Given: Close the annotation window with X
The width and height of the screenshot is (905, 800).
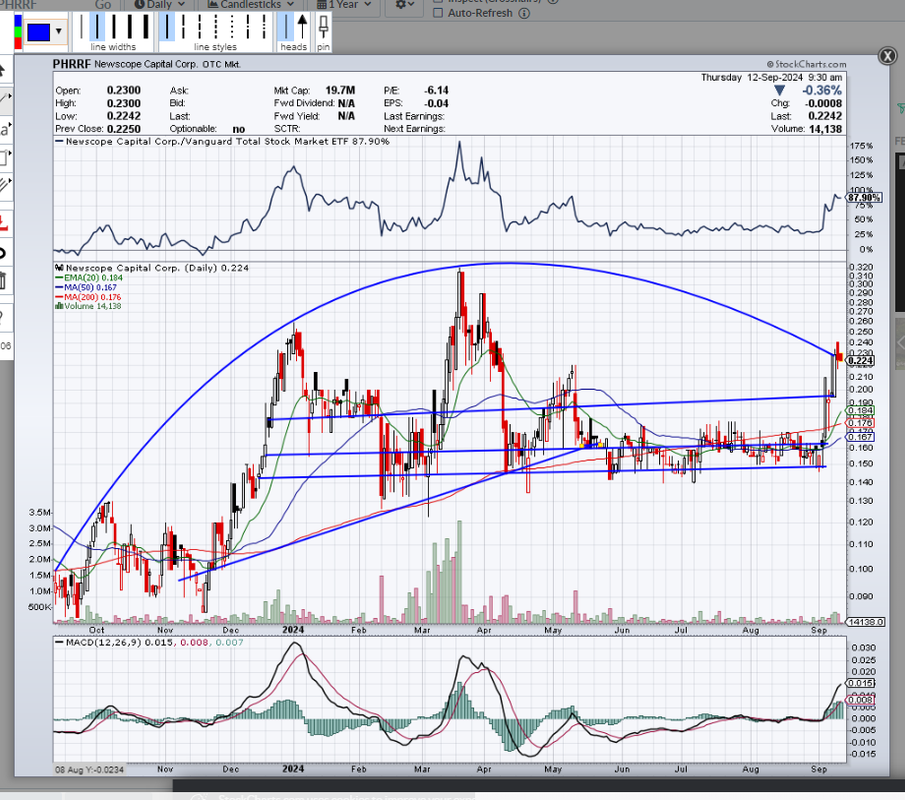Looking at the screenshot, I should point(887,56).
